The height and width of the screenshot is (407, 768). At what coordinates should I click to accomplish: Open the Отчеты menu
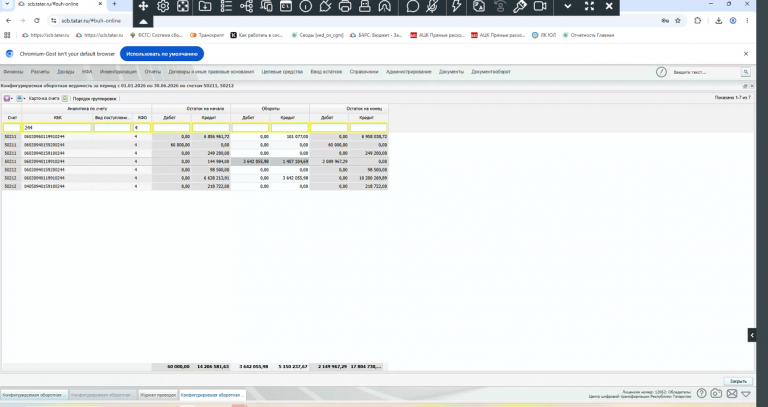pyautogui.click(x=152, y=72)
